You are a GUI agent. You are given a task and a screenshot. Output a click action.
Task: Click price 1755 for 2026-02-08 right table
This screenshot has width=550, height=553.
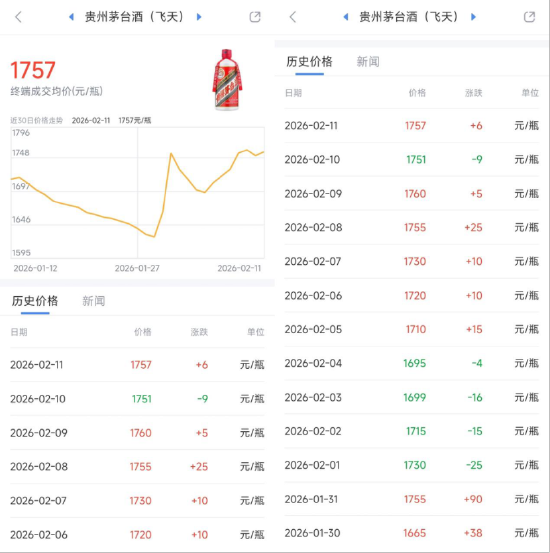[x=415, y=227]
